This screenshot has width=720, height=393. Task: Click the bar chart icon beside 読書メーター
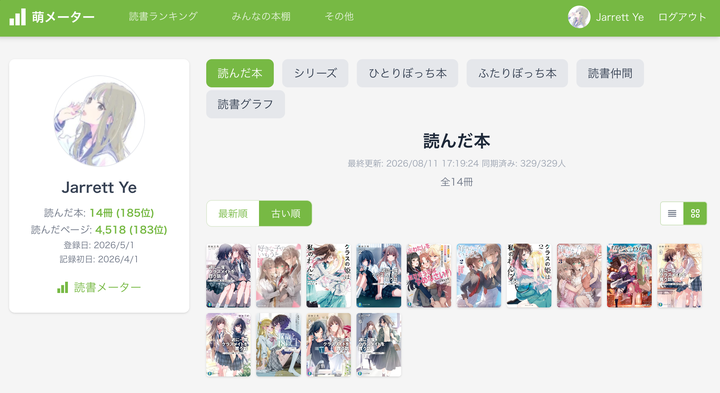point(62,288)
